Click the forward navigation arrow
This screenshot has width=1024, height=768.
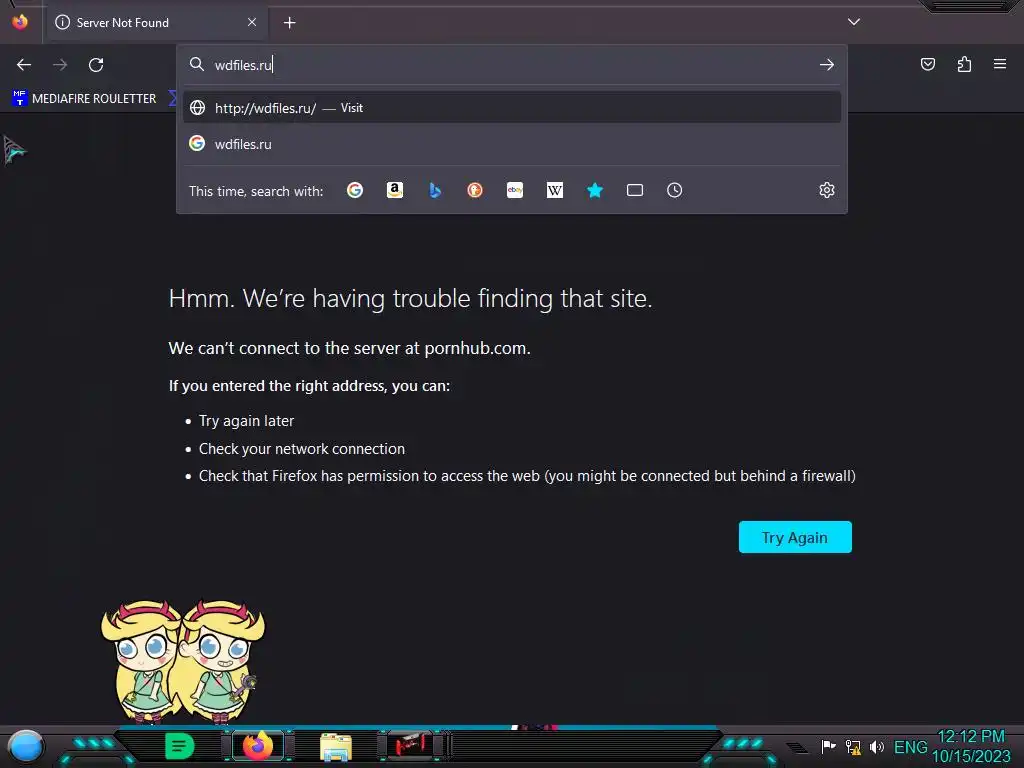[60, 65]
